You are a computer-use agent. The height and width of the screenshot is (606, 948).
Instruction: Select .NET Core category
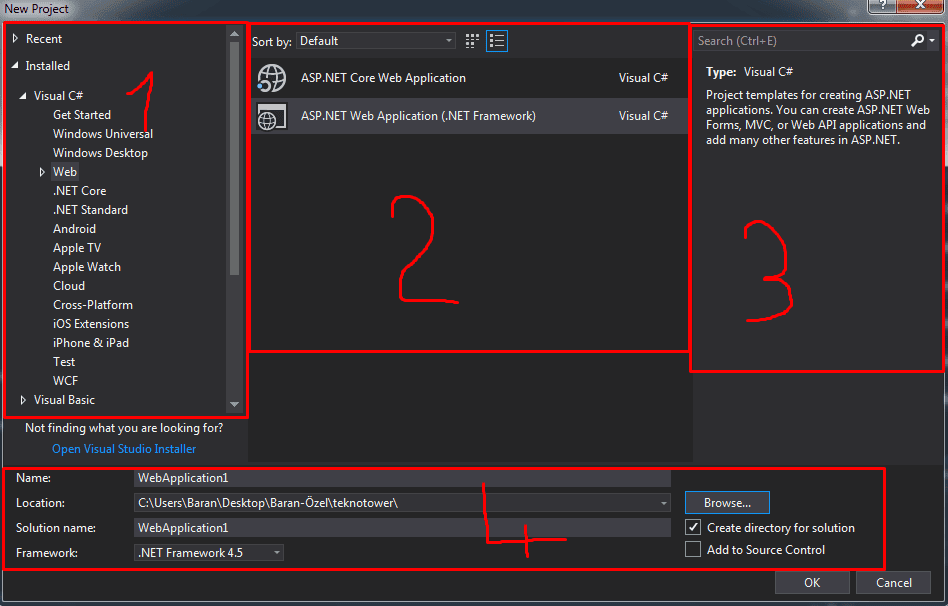pos(79,191)
